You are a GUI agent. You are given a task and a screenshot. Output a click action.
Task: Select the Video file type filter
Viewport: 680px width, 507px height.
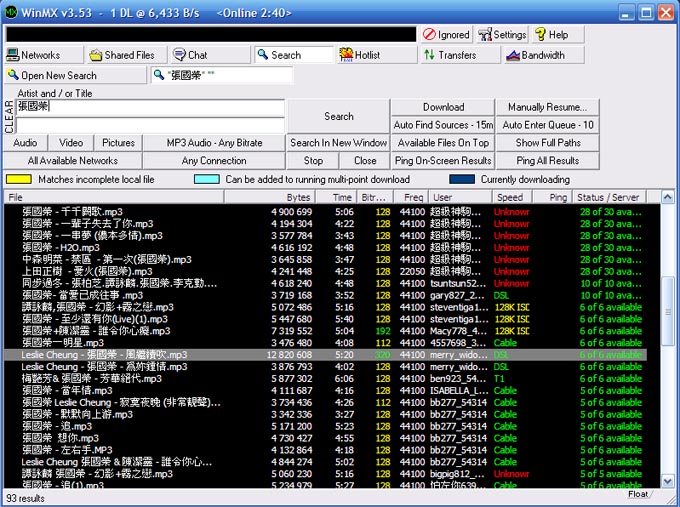click(x=71, y=143)
